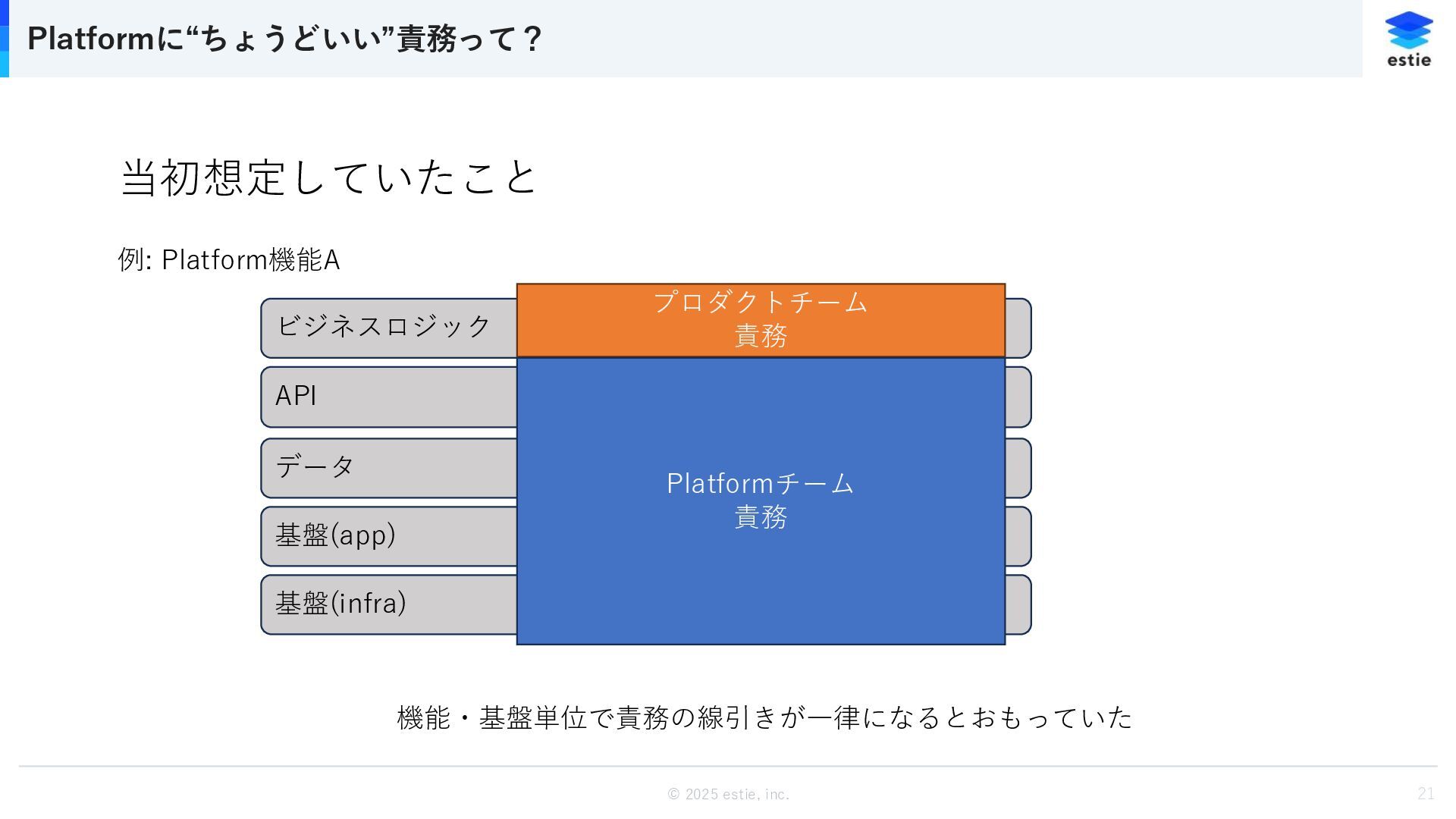
Task: Click the orange プロダクトチーム責務 block
Action: [x=761, y=320]
